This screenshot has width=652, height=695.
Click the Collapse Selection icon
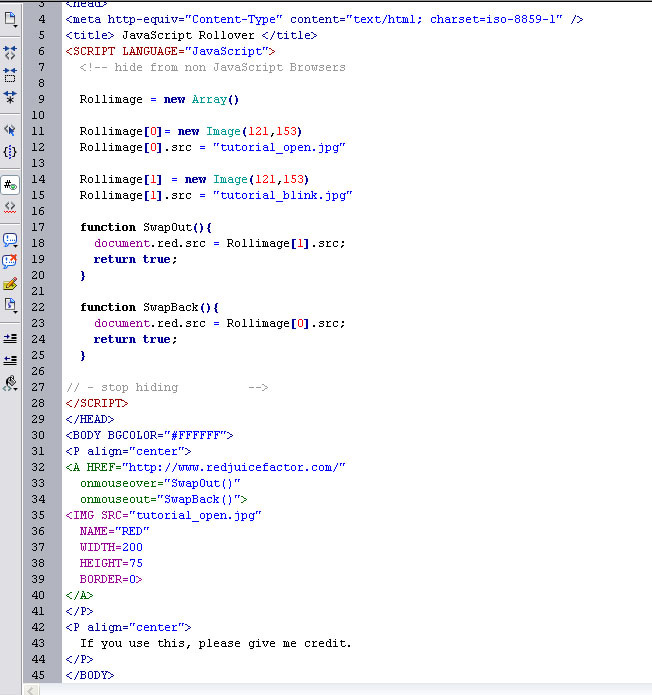[x=10, y=75]
